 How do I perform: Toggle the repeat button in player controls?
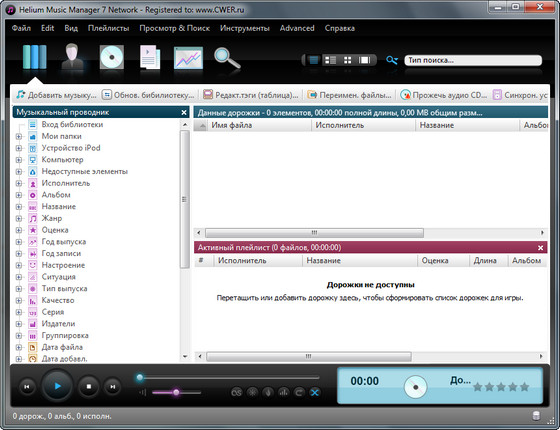pyautogui.click(x=299, y=392)
